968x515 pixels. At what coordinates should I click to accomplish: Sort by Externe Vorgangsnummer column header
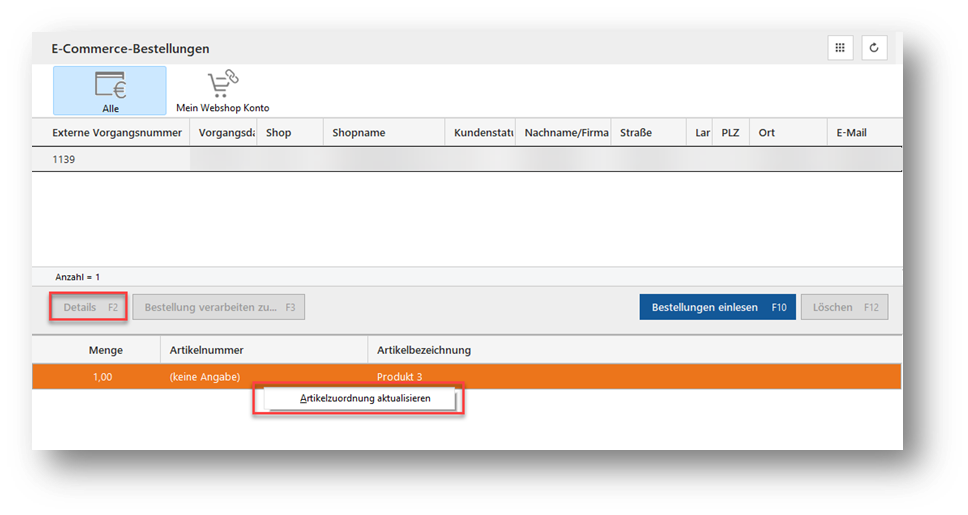(117, 133)
